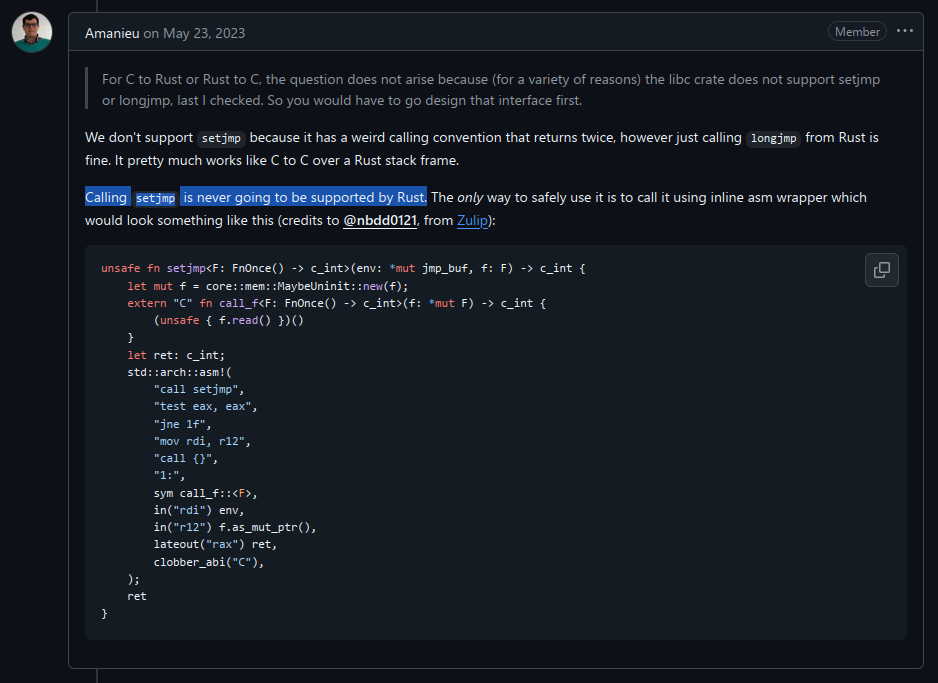938x683 pixels.
Task: Follow the Zulip hyperlink
Action: (x=472, y=221)
